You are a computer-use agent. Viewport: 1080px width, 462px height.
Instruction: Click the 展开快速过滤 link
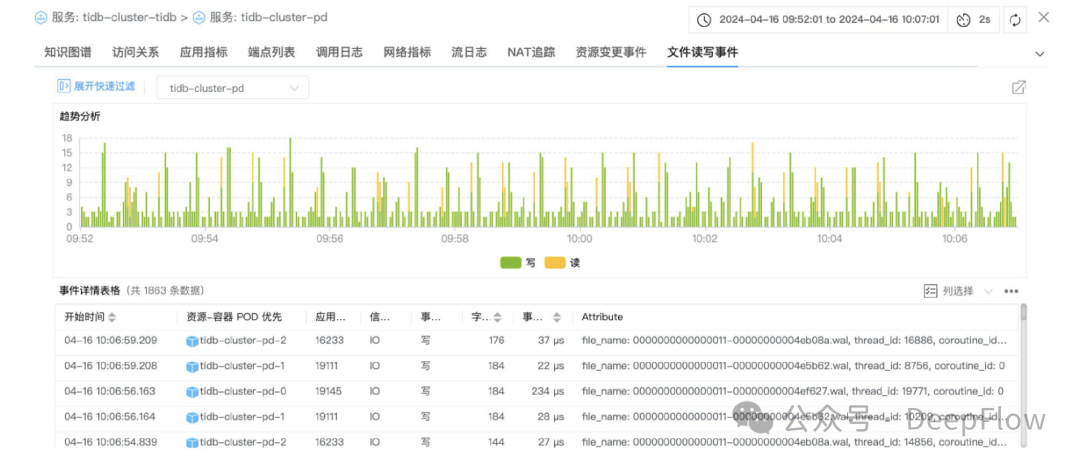click(105, 86)
